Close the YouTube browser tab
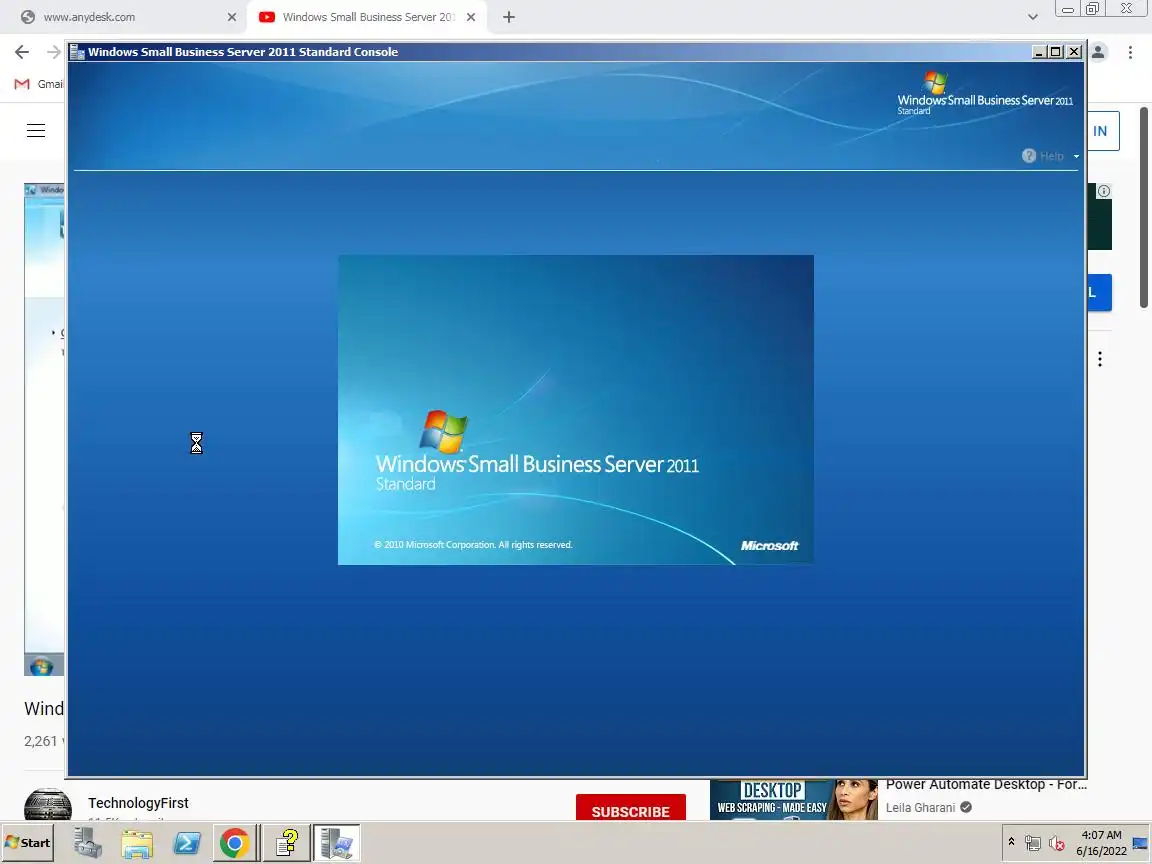Viewport: 1152px width, 864px height. (x=471, y=17)
